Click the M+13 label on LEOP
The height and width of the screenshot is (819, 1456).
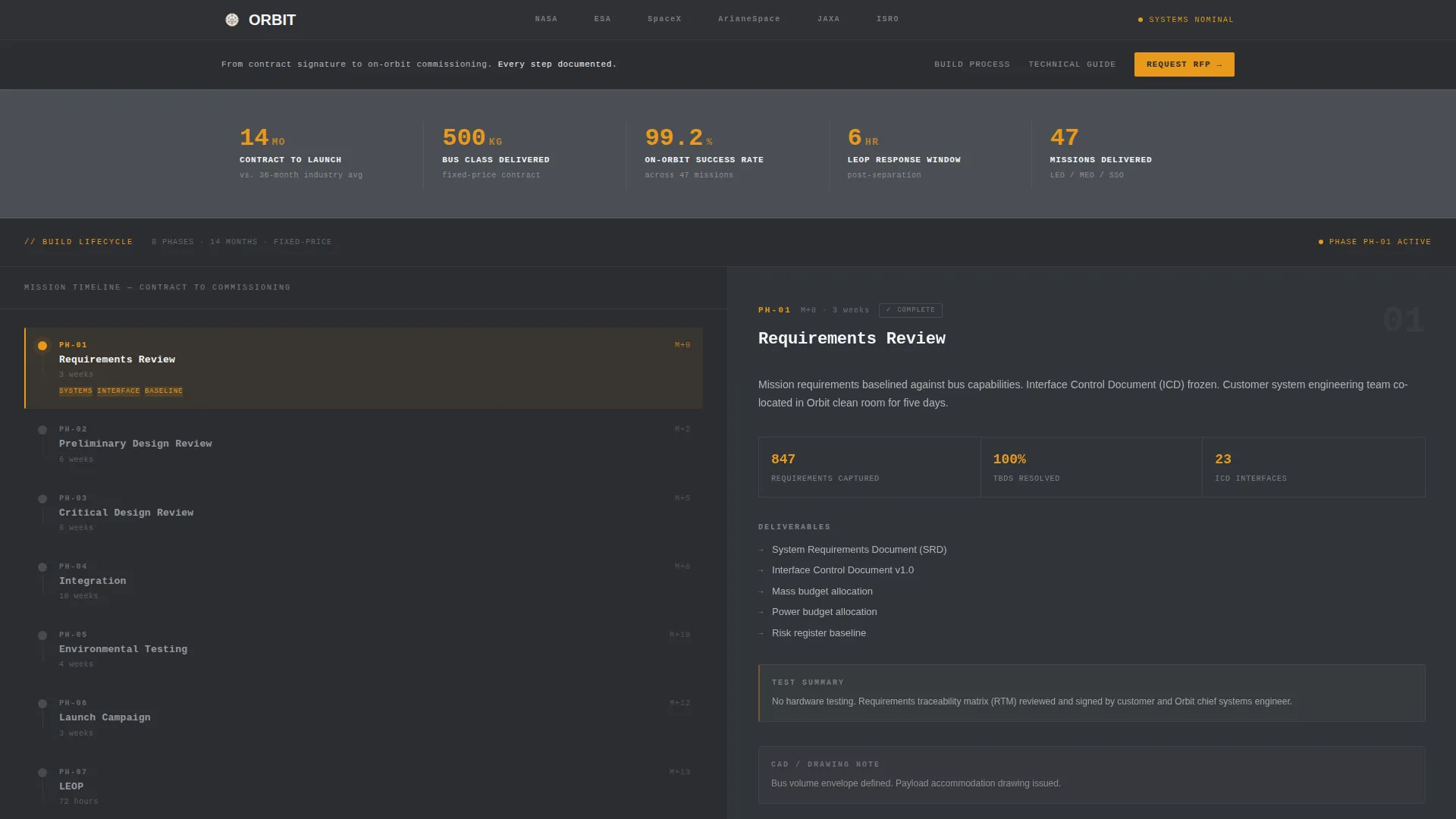coord(679,773)
